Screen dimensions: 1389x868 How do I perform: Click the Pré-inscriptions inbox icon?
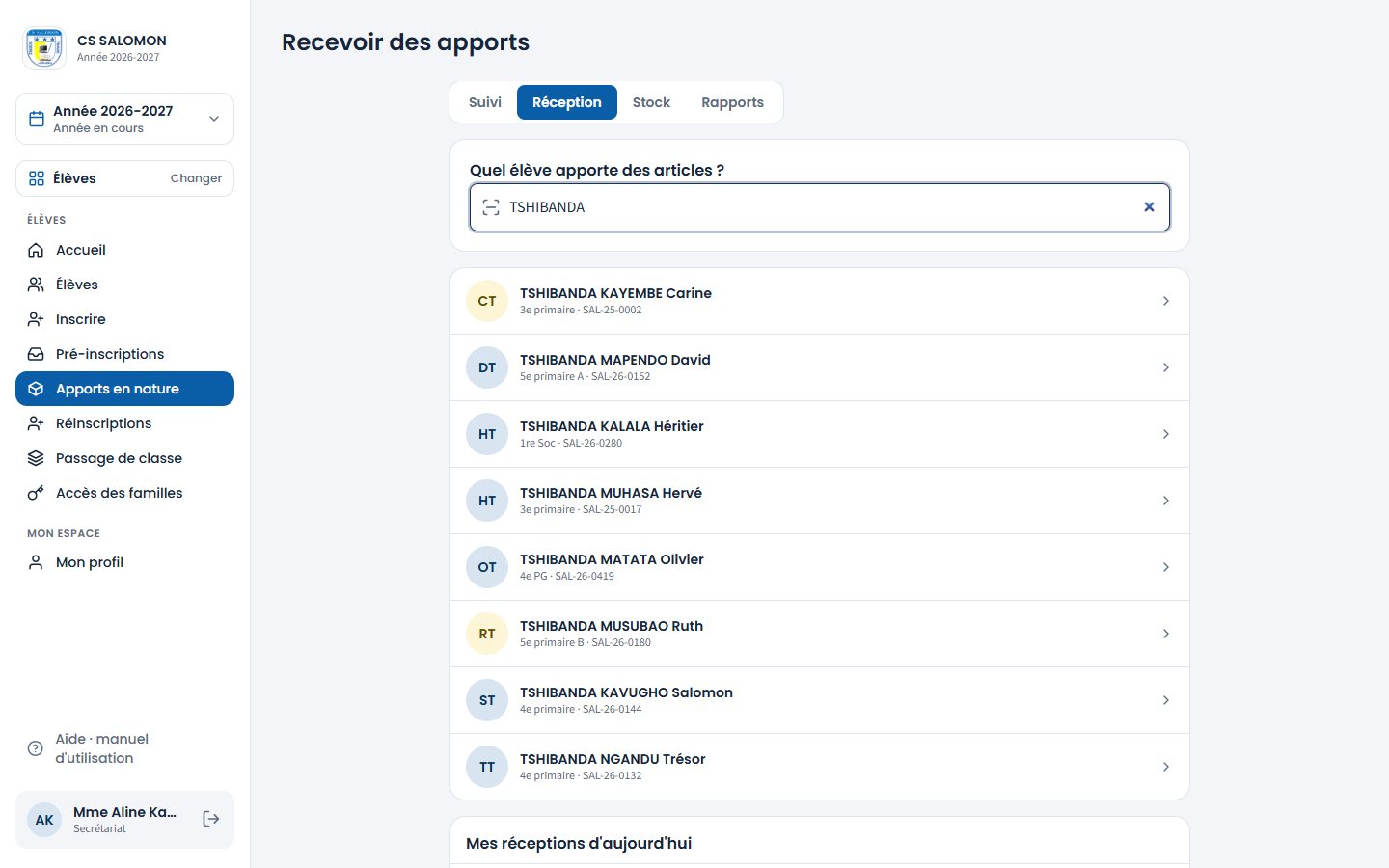[x=36, y=354]
